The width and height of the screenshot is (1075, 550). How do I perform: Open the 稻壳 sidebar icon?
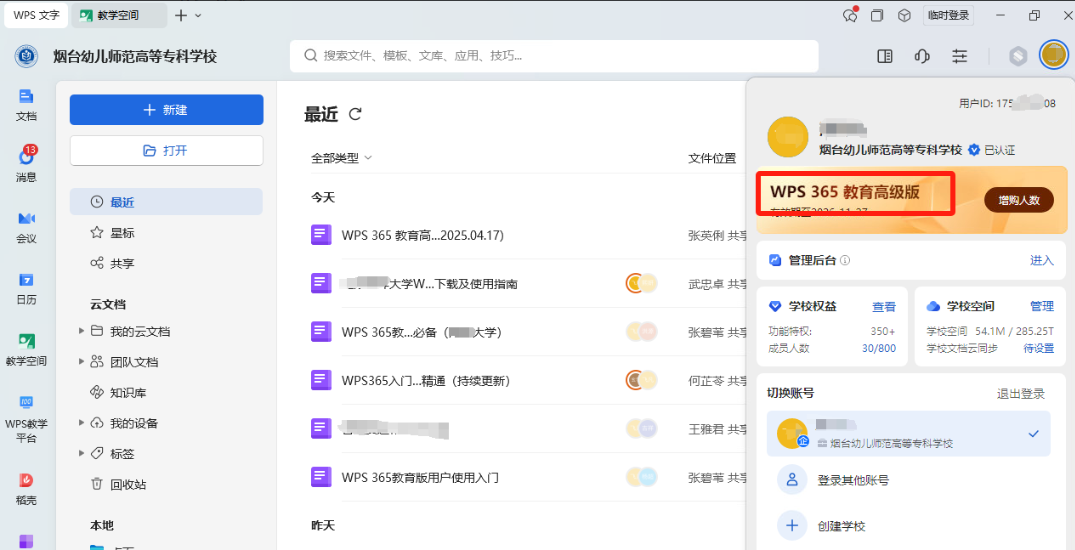tap(26, 487)
